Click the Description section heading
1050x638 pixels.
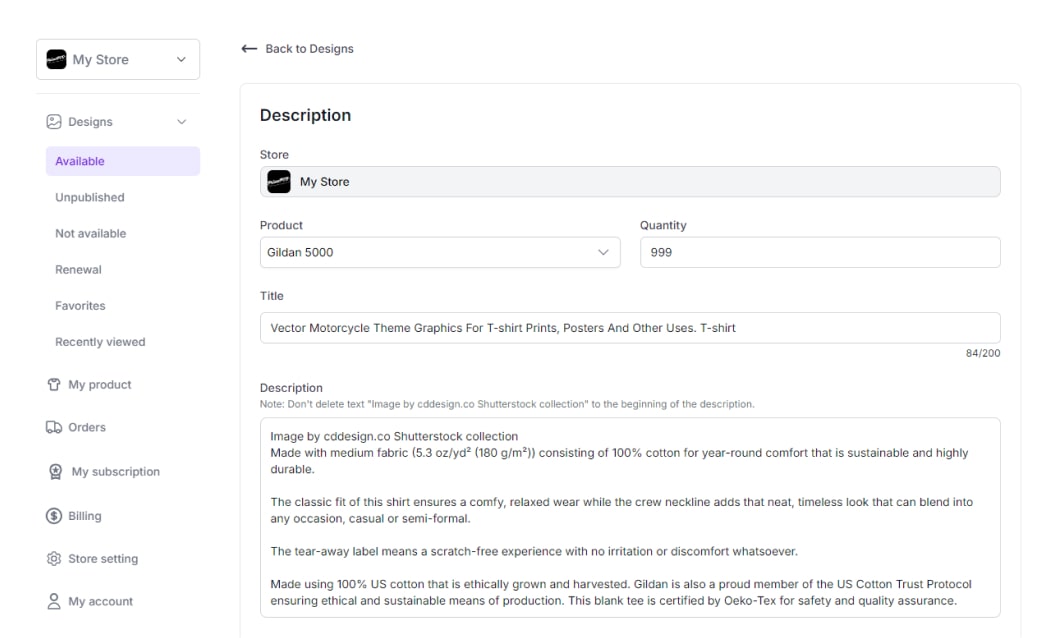pos(305,115)
